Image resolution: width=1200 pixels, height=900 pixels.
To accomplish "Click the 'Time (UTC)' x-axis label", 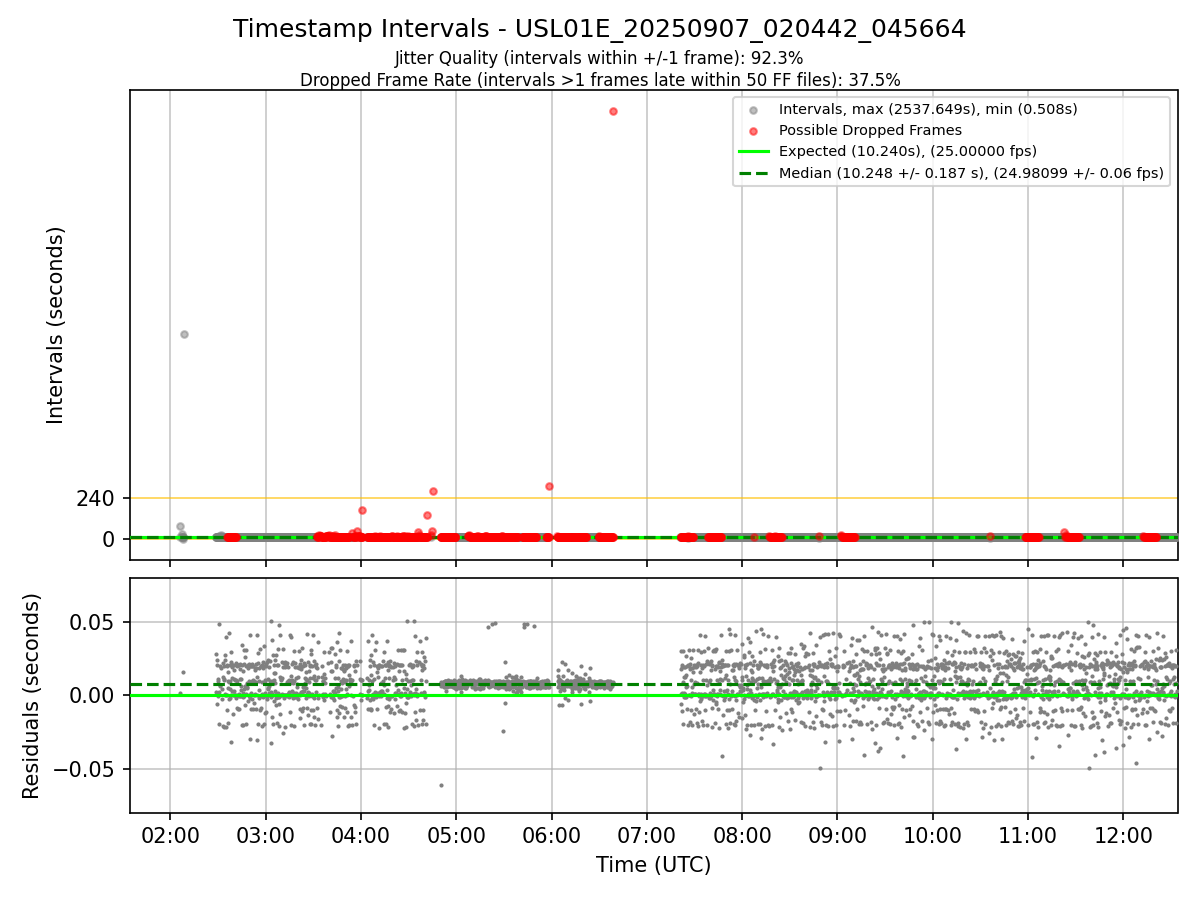I will coord(654,865).
